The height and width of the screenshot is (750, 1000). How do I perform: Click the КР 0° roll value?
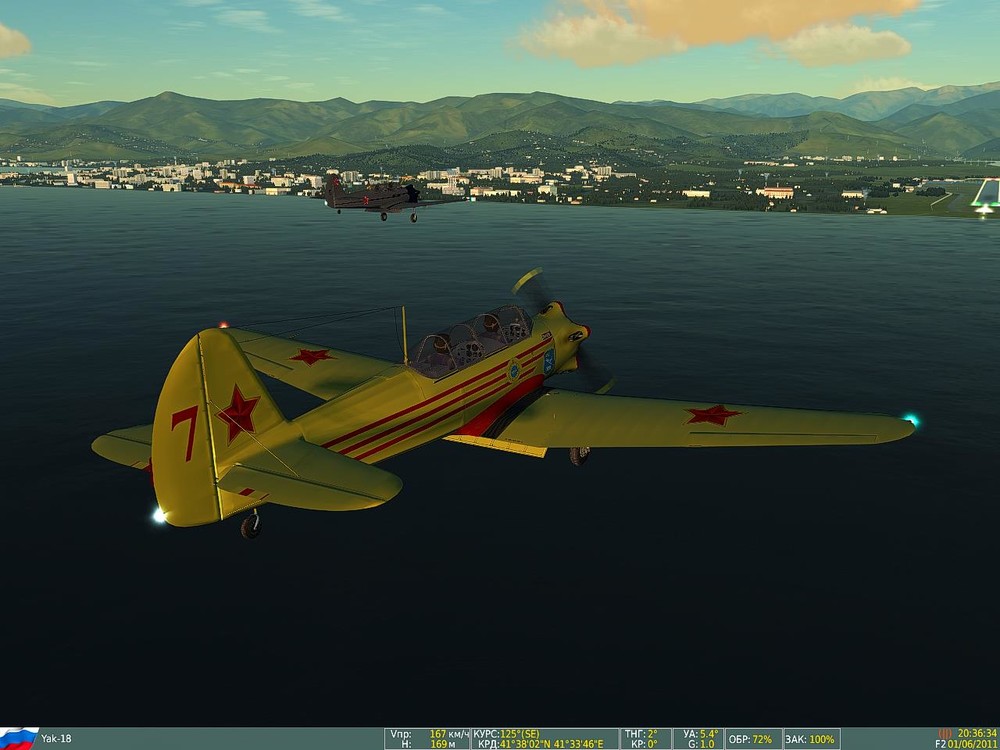tap(643, 744)
